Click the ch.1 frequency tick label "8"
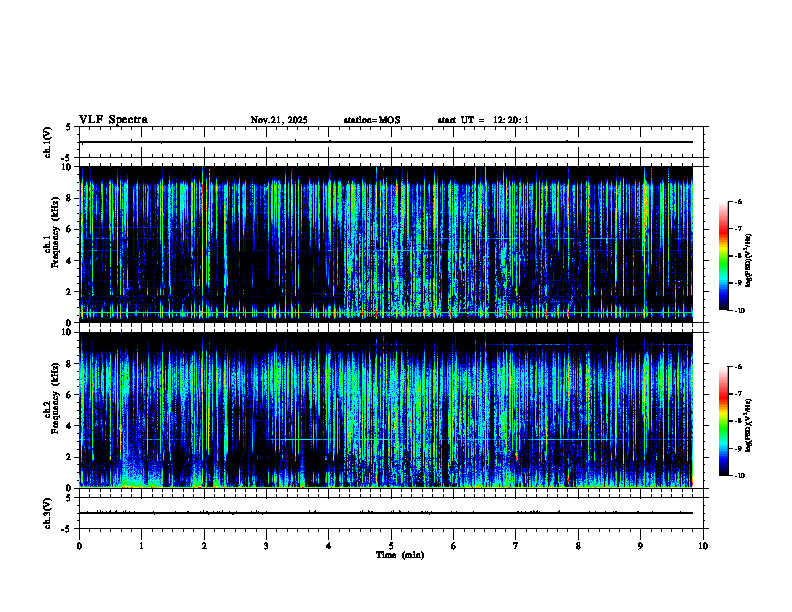The height and width of the screenshot is (612, 792). pyautogui.click(x=70, y=198)
